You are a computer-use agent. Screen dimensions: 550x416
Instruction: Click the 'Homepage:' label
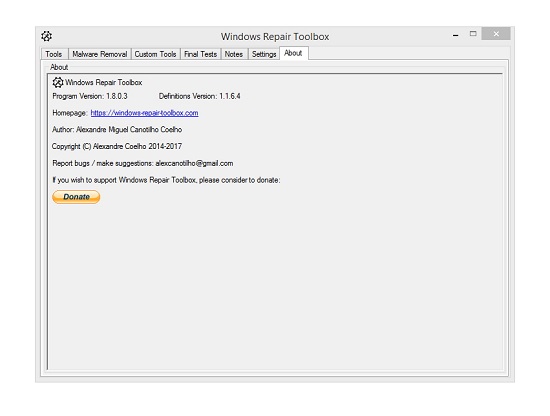click(70, 113)
